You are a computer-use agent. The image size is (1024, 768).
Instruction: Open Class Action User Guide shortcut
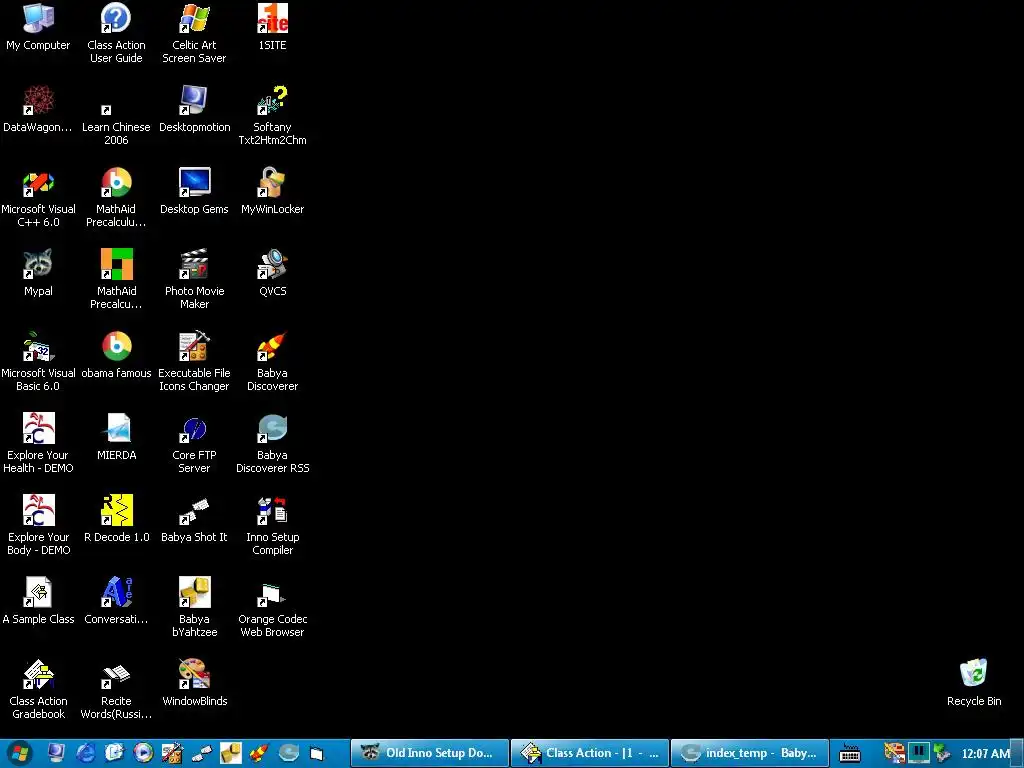coord(116,33)
